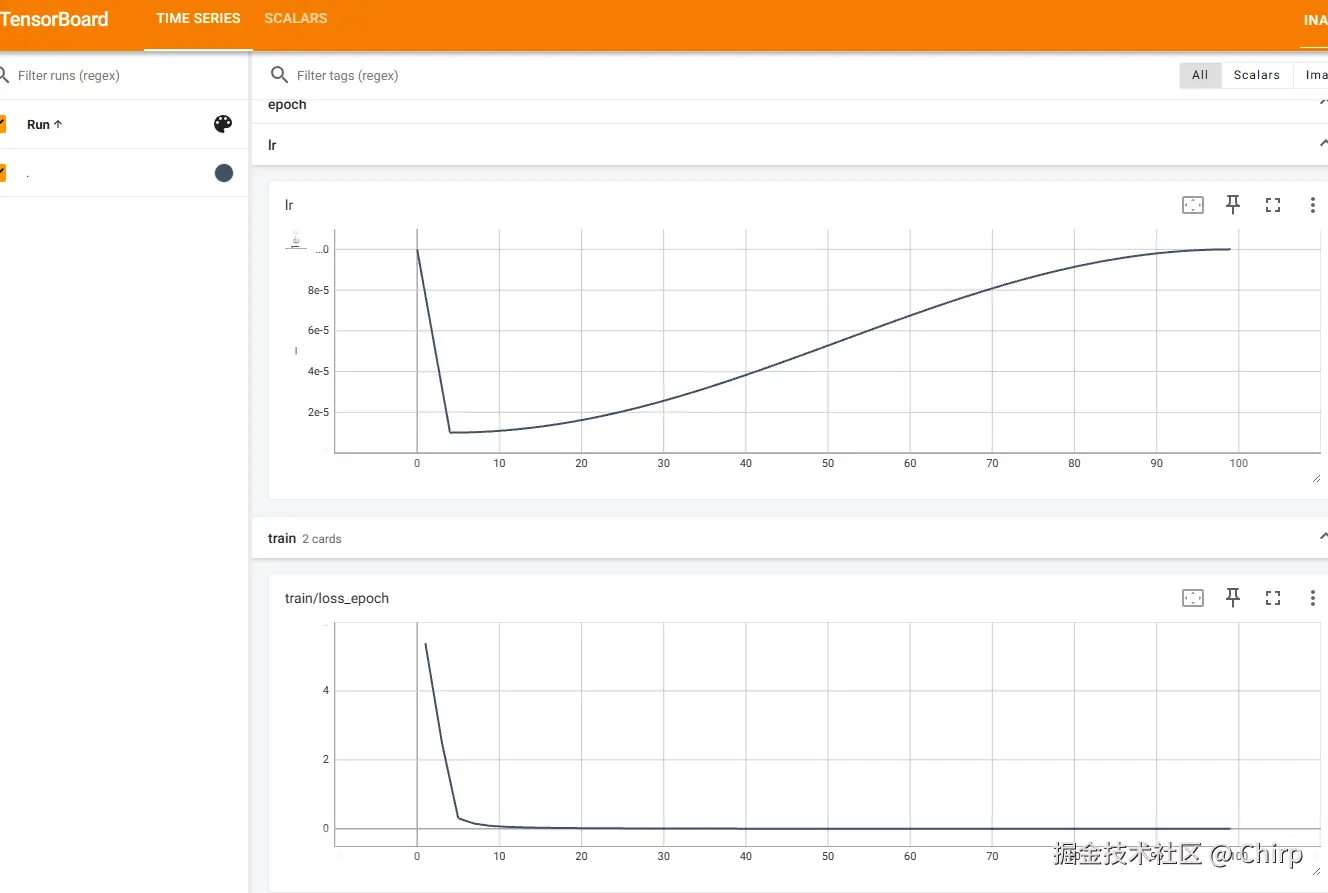Pin the train/loss_epoch card
This screenshot has width=1328, height=893.
tap(1233, 598)
